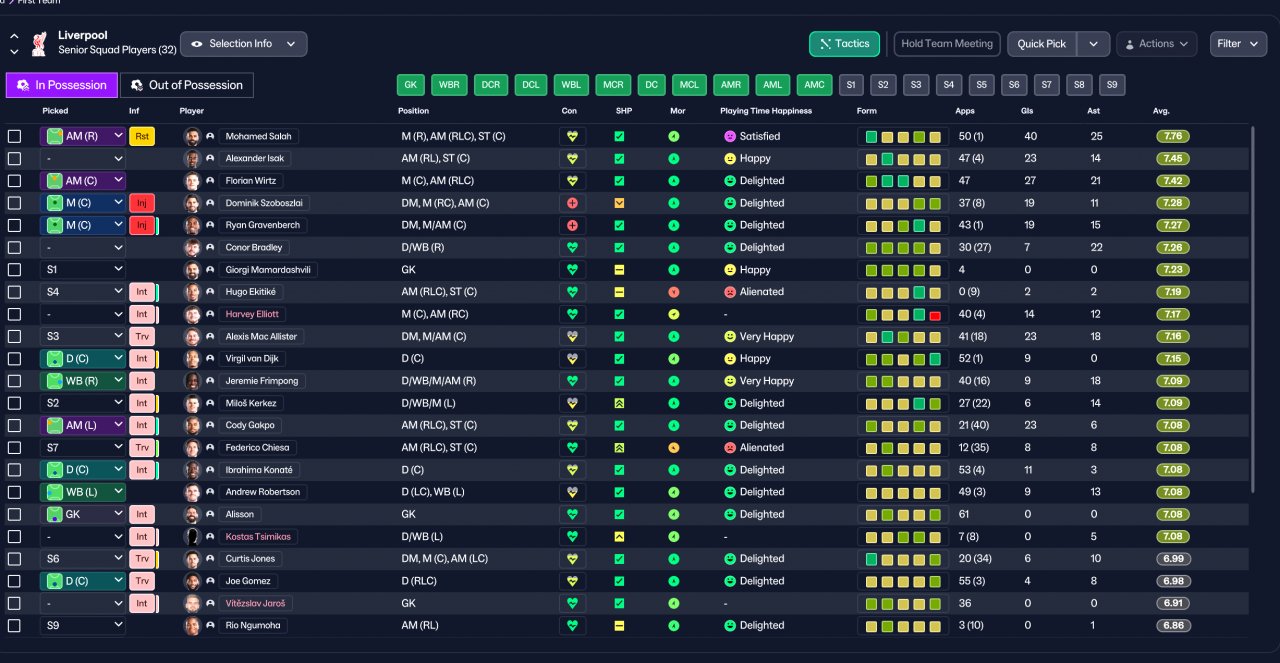Click Mohamed Salah's Rst info badge
The width and height of the screenshot is (1280, 663).
point(142,136)
